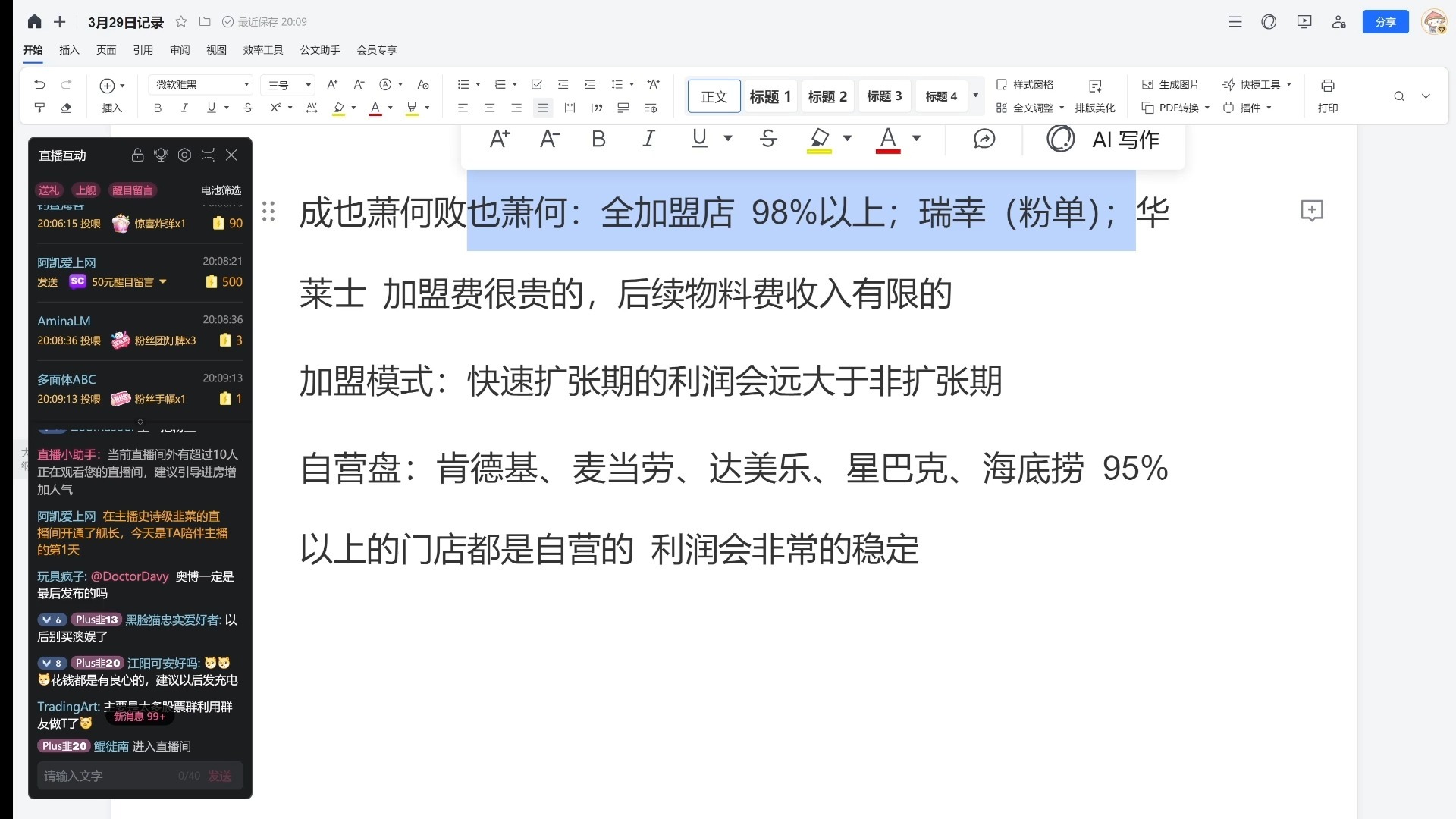
Task: Click the format painter icon
Action: point(39,108)
